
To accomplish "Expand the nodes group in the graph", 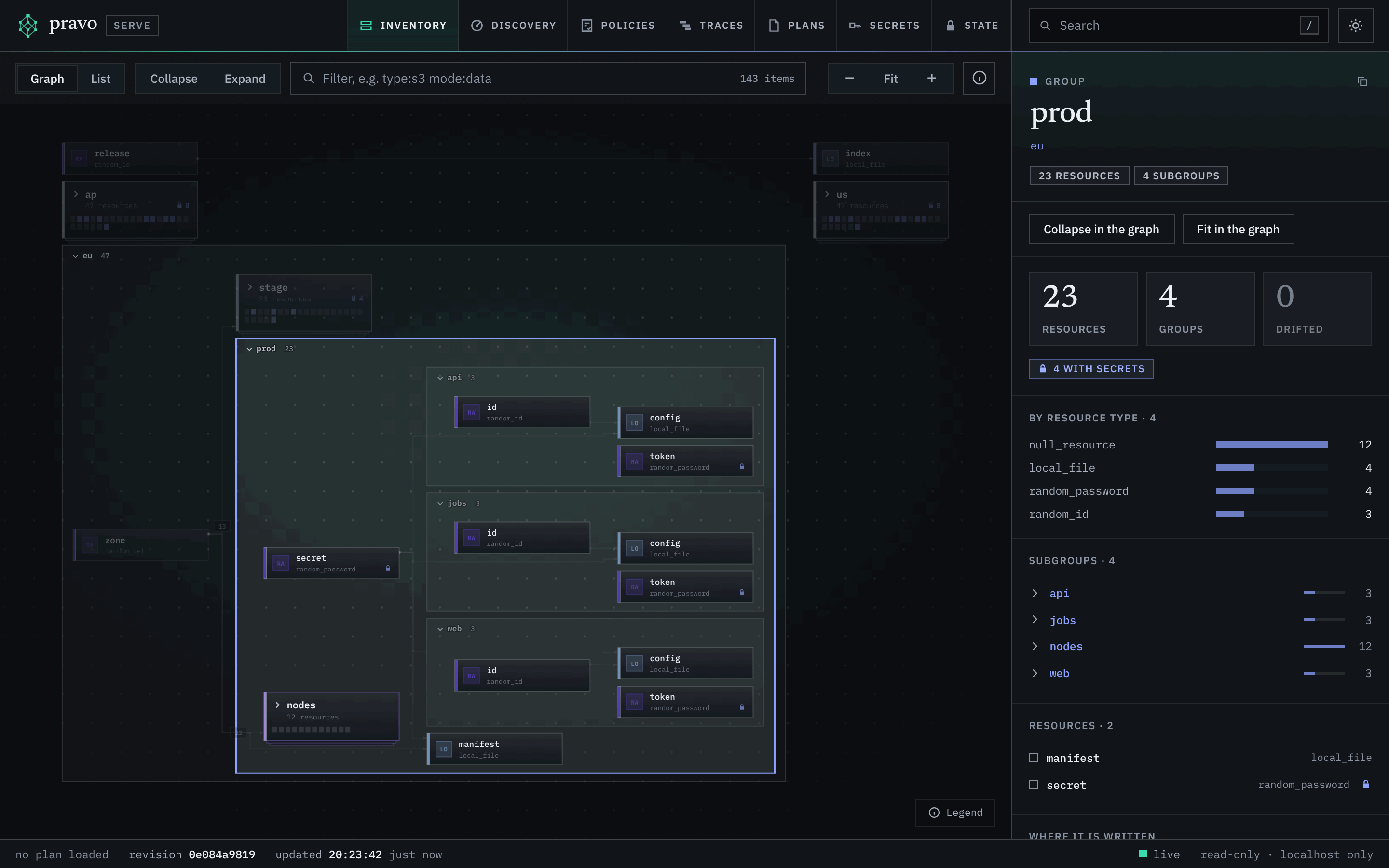I will [278, 705].
